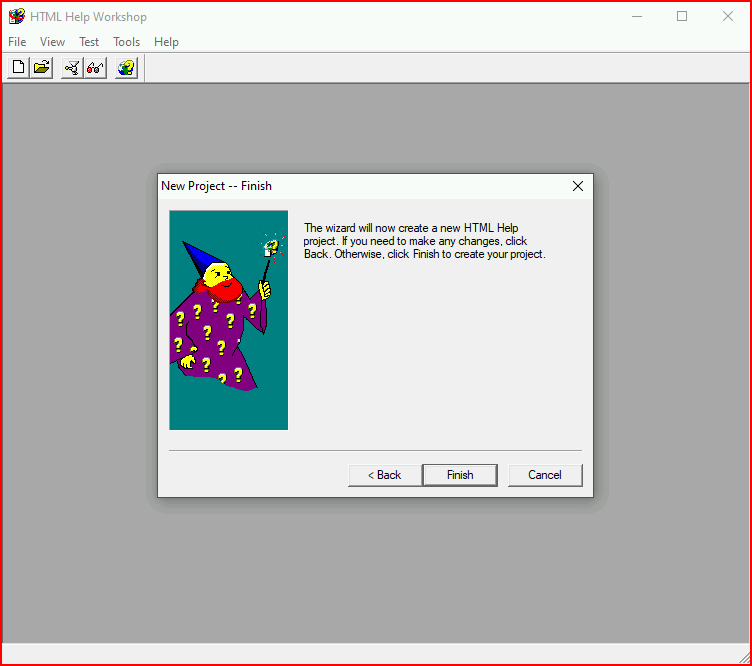The height and width of the screenshot is (666, 752).
Task: Click the View compiled file glasses icon
Action: (95, 68)
